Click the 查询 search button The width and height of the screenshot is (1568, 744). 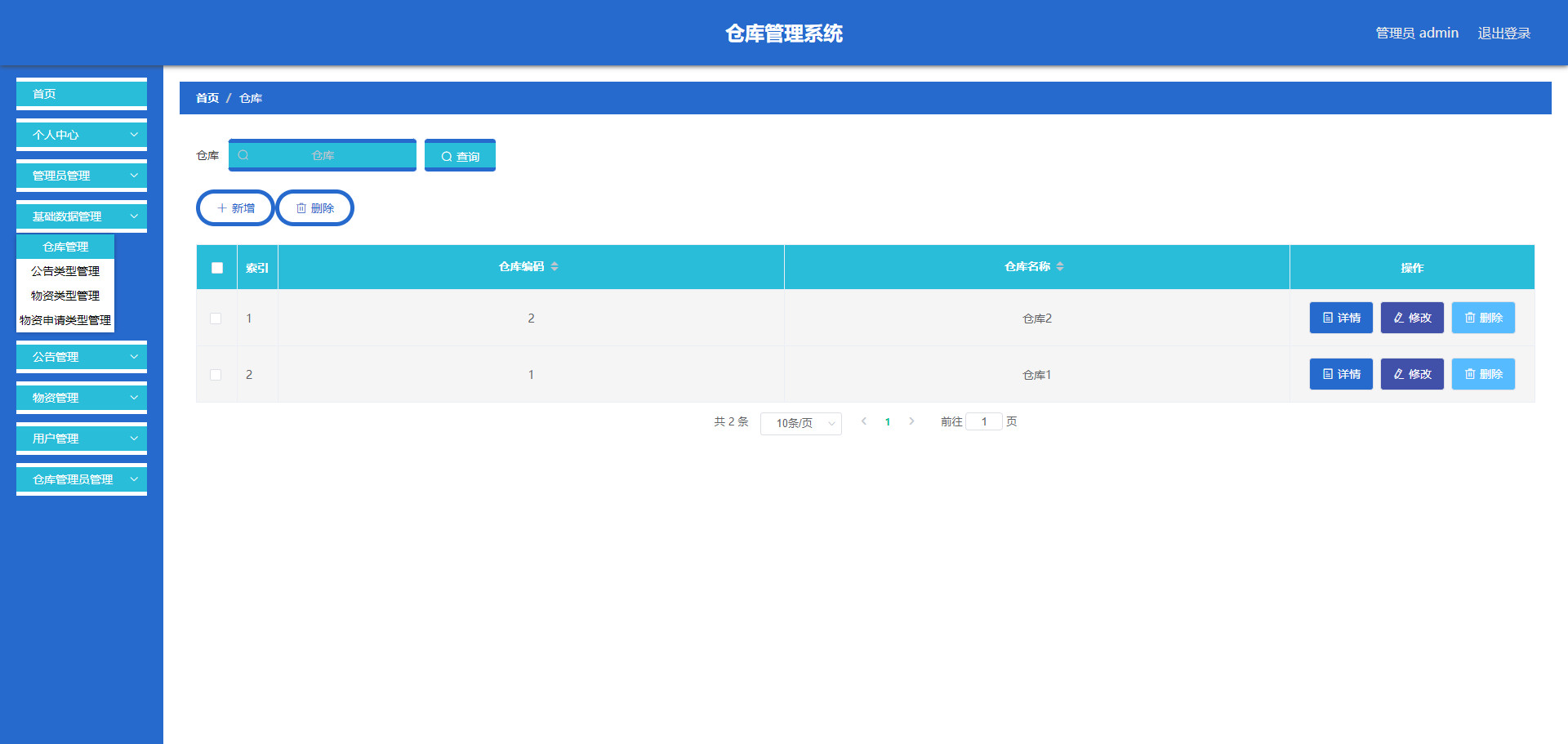pos(460,155)
